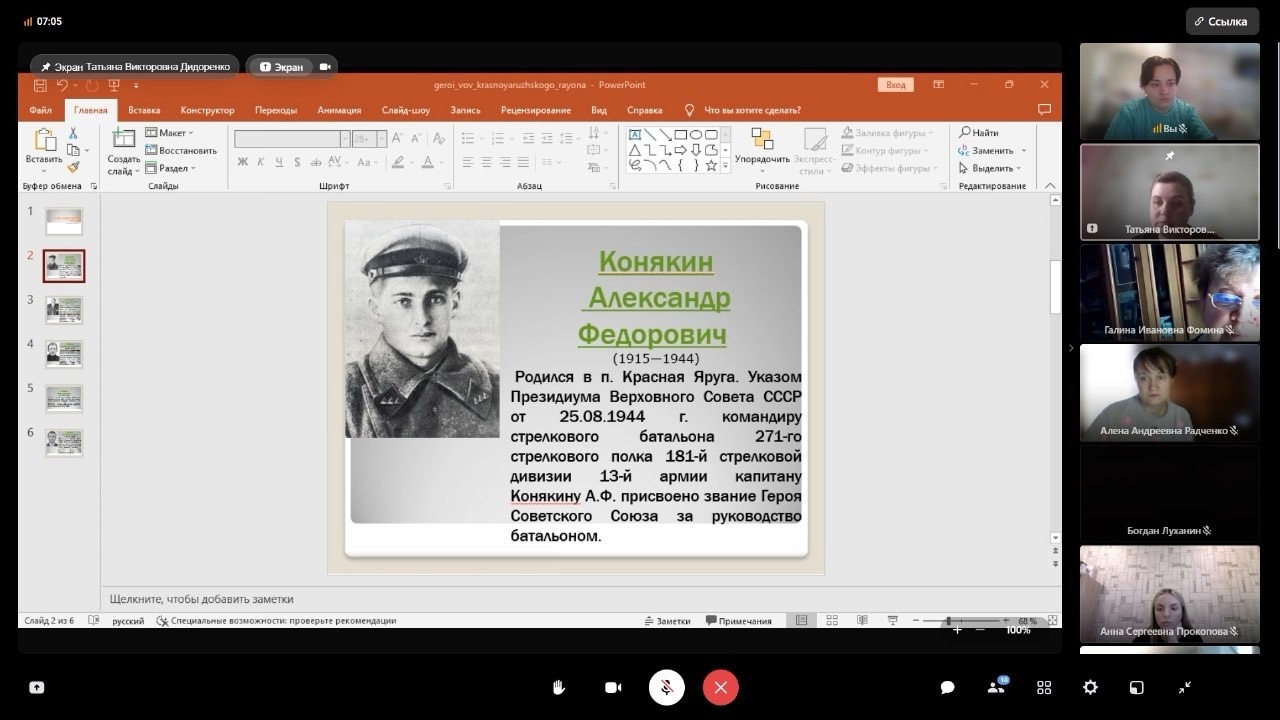Screen dimensions: 1280x720
Task: Pick the text highlight color marker
Action: pyautogui.click(x=398, y=162)
